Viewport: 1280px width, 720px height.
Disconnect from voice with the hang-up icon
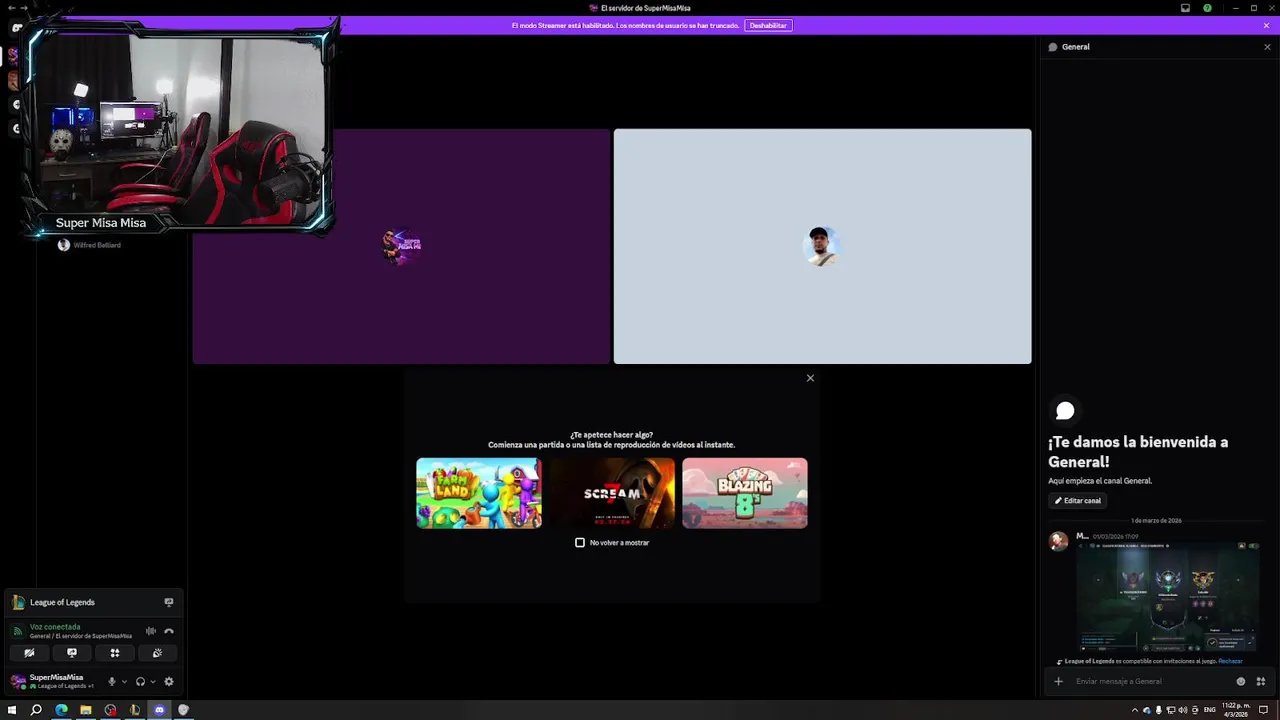tap(169, 631)
